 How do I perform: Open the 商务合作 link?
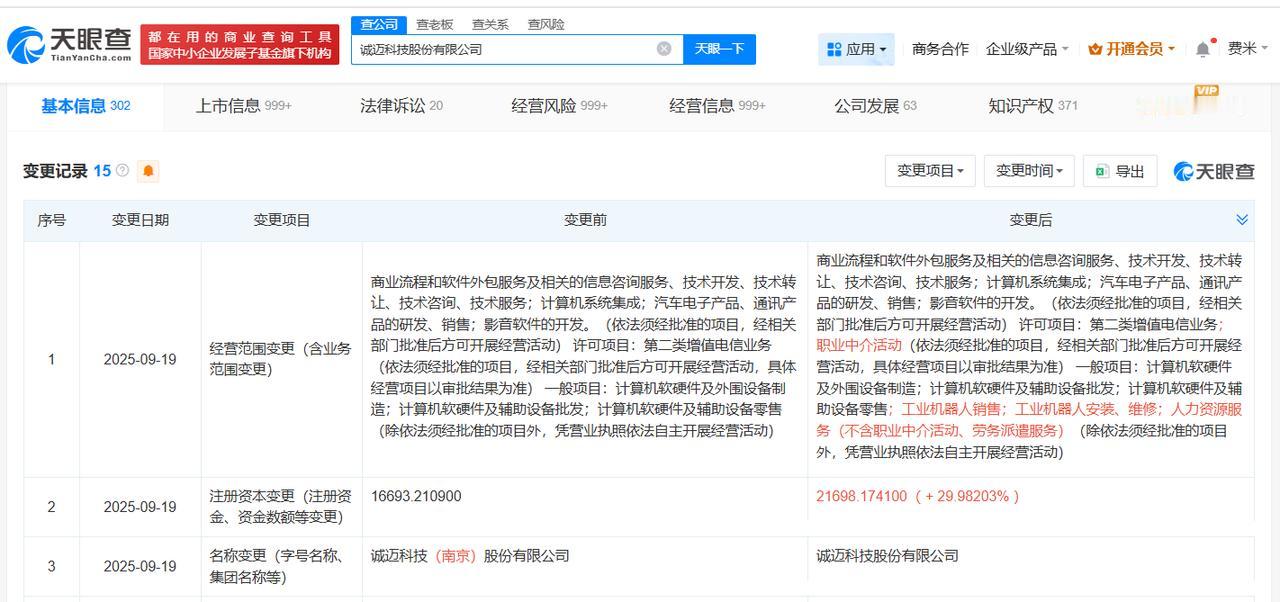coord(940,49)
